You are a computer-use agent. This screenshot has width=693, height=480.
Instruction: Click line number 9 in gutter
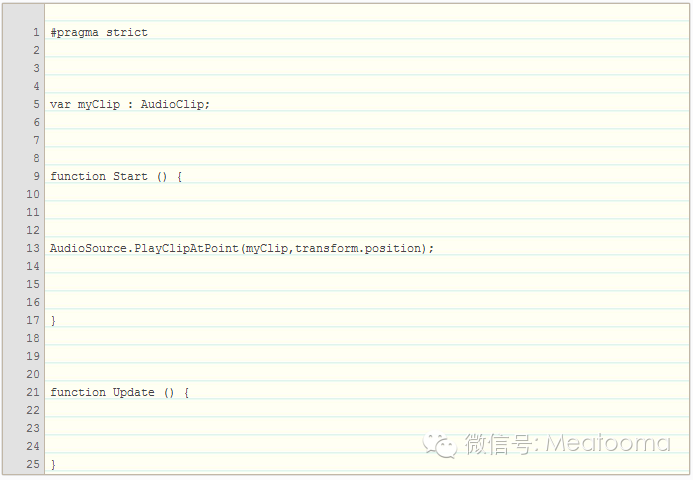click(36, 176)
